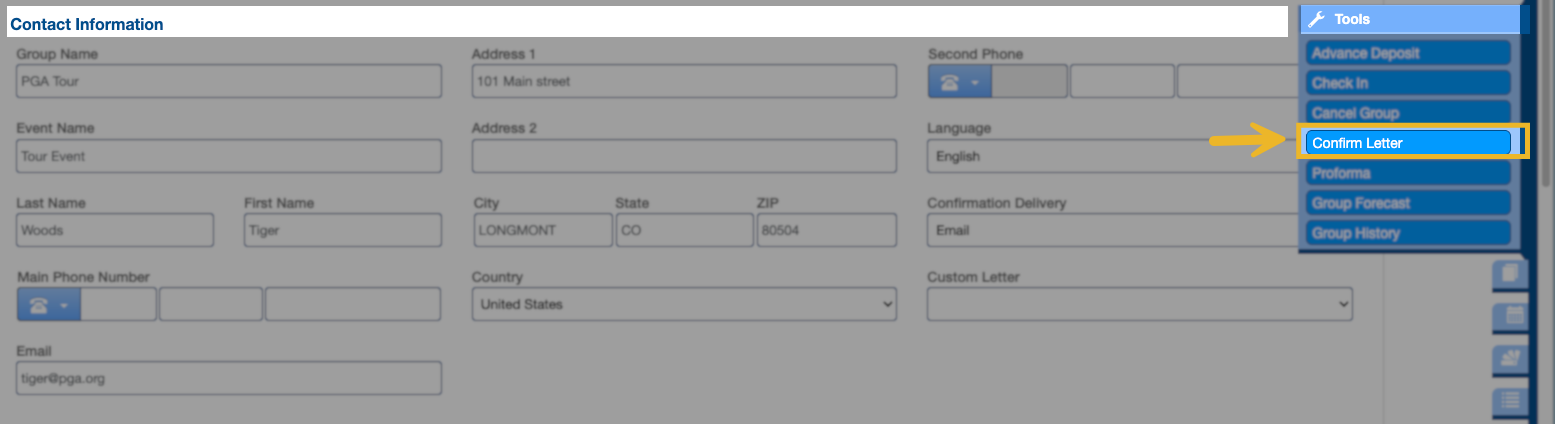Click the Group Name input field
The width and height of the screenshot is (1555, 424).
228,82
